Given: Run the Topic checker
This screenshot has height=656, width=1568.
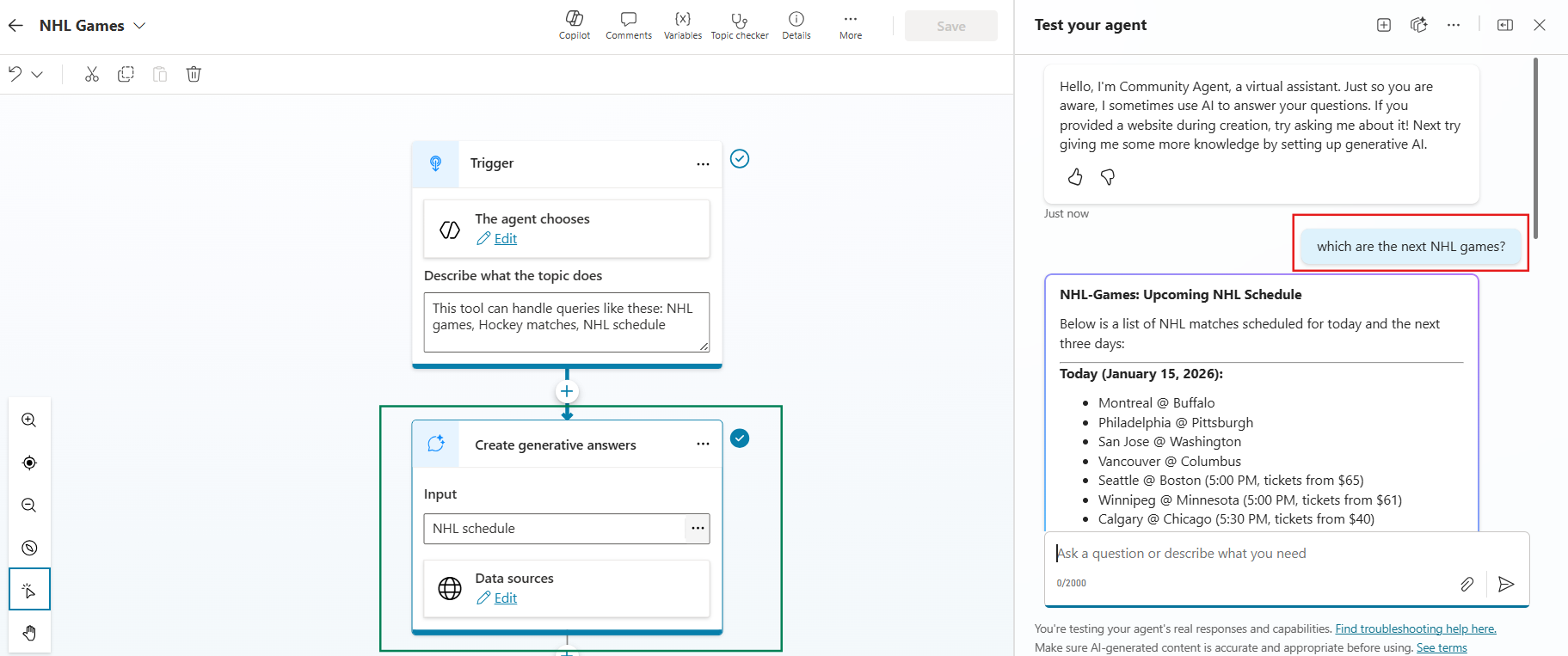Looking at the screenshot, I should tap(740, 25).
